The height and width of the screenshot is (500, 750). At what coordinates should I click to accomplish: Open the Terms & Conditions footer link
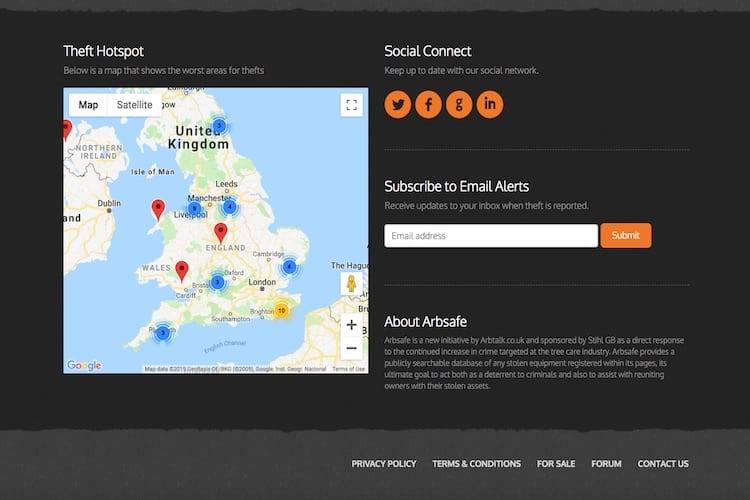click(x=476, y=464)
